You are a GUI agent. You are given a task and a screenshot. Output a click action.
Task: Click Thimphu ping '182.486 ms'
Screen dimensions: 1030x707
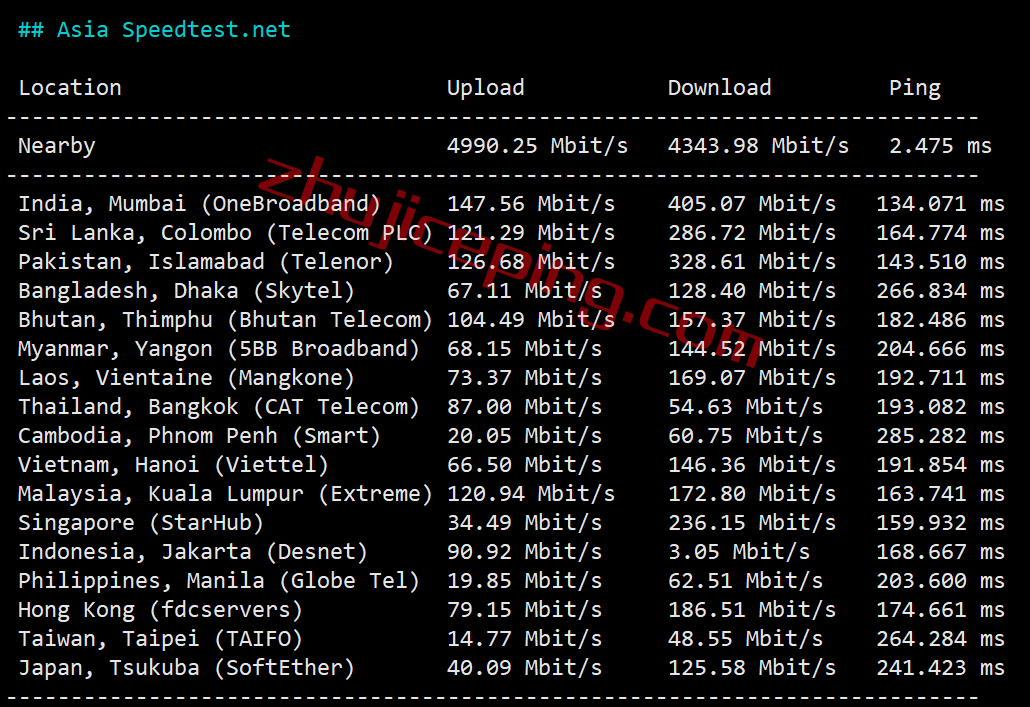point(940,319)
